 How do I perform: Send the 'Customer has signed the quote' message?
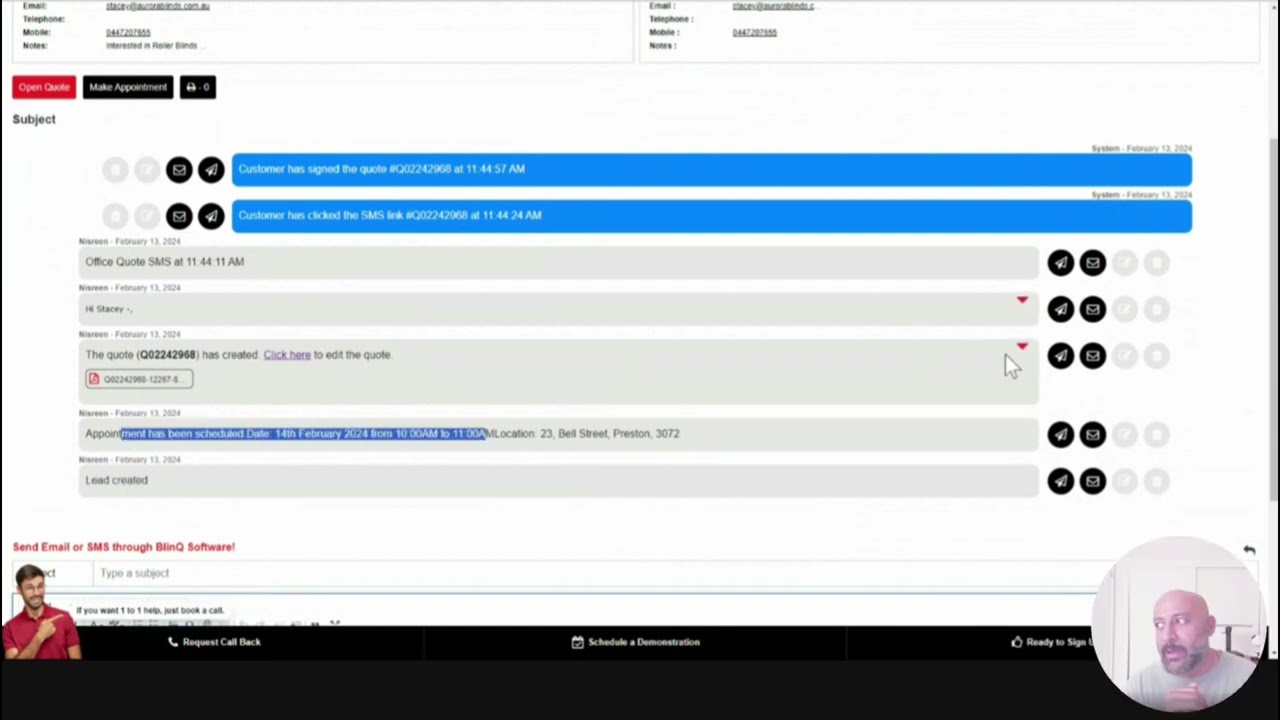[x=211, y=170]
